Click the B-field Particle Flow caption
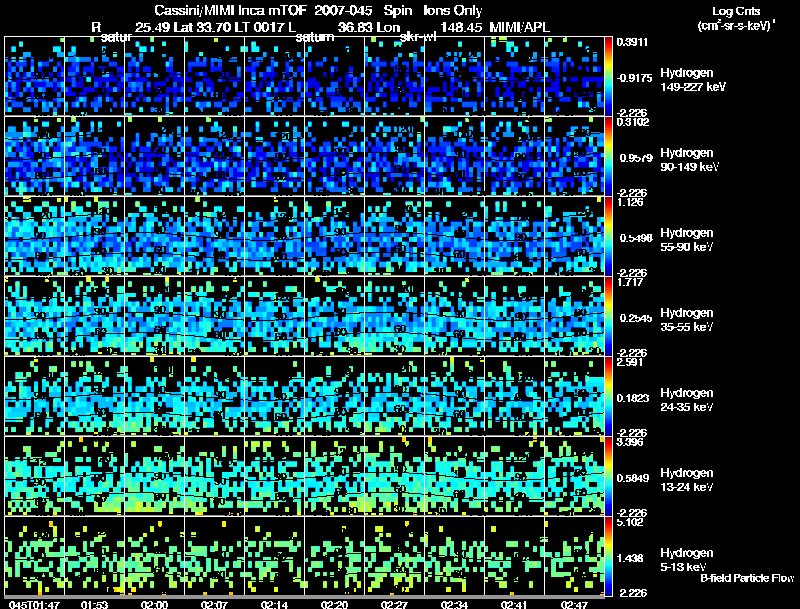Viewport: 800px width, 609px height. [747, 578]
